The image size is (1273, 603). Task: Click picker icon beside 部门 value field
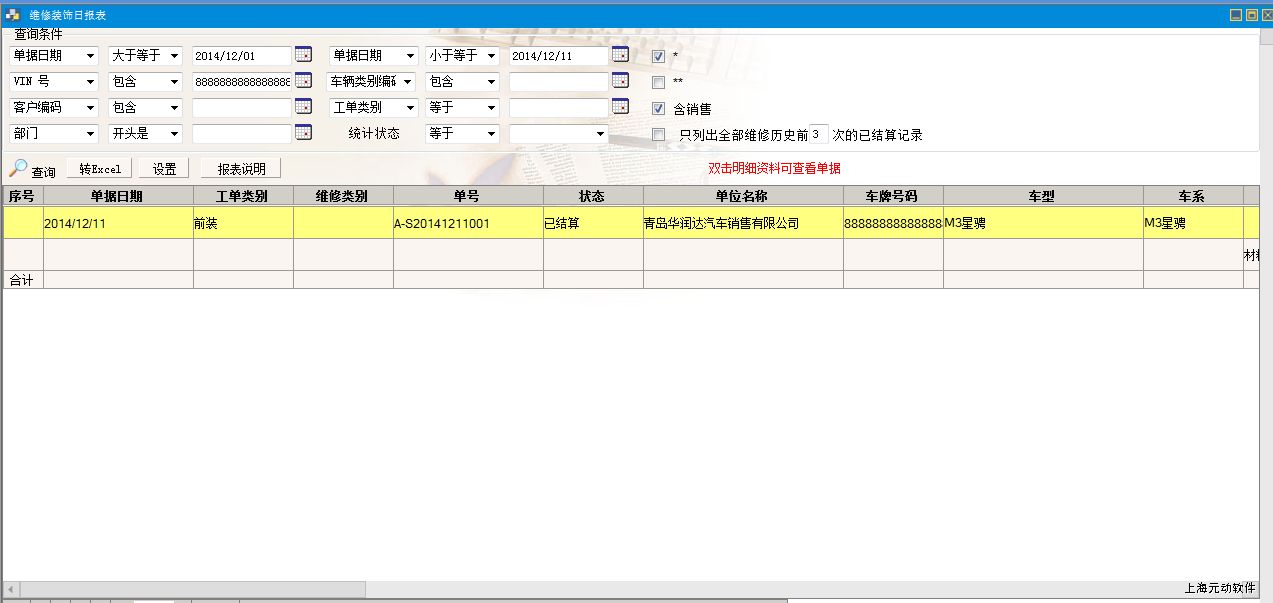click(x=303, y=133)
